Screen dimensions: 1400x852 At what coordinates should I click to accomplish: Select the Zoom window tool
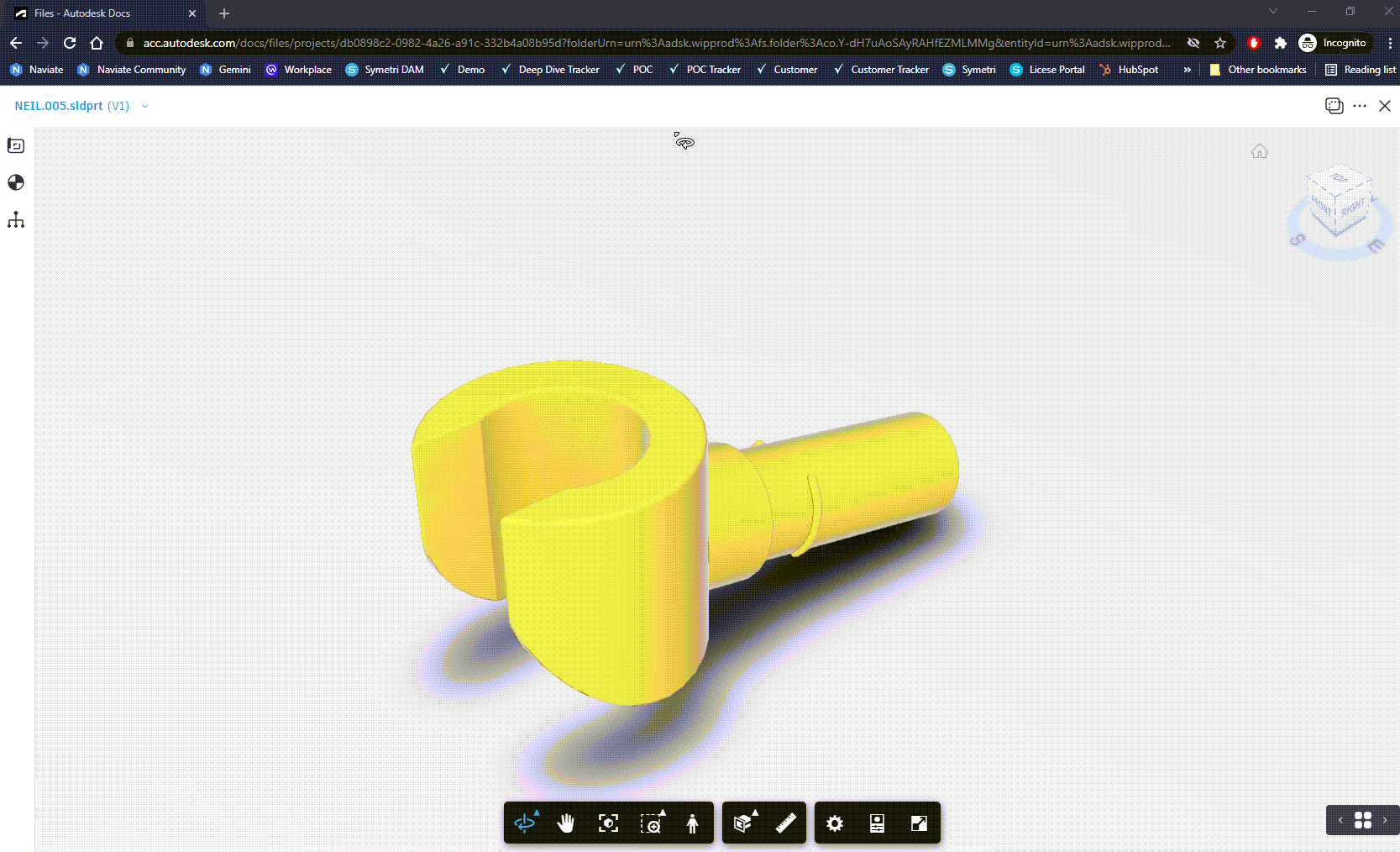click(x=653, y=823)
